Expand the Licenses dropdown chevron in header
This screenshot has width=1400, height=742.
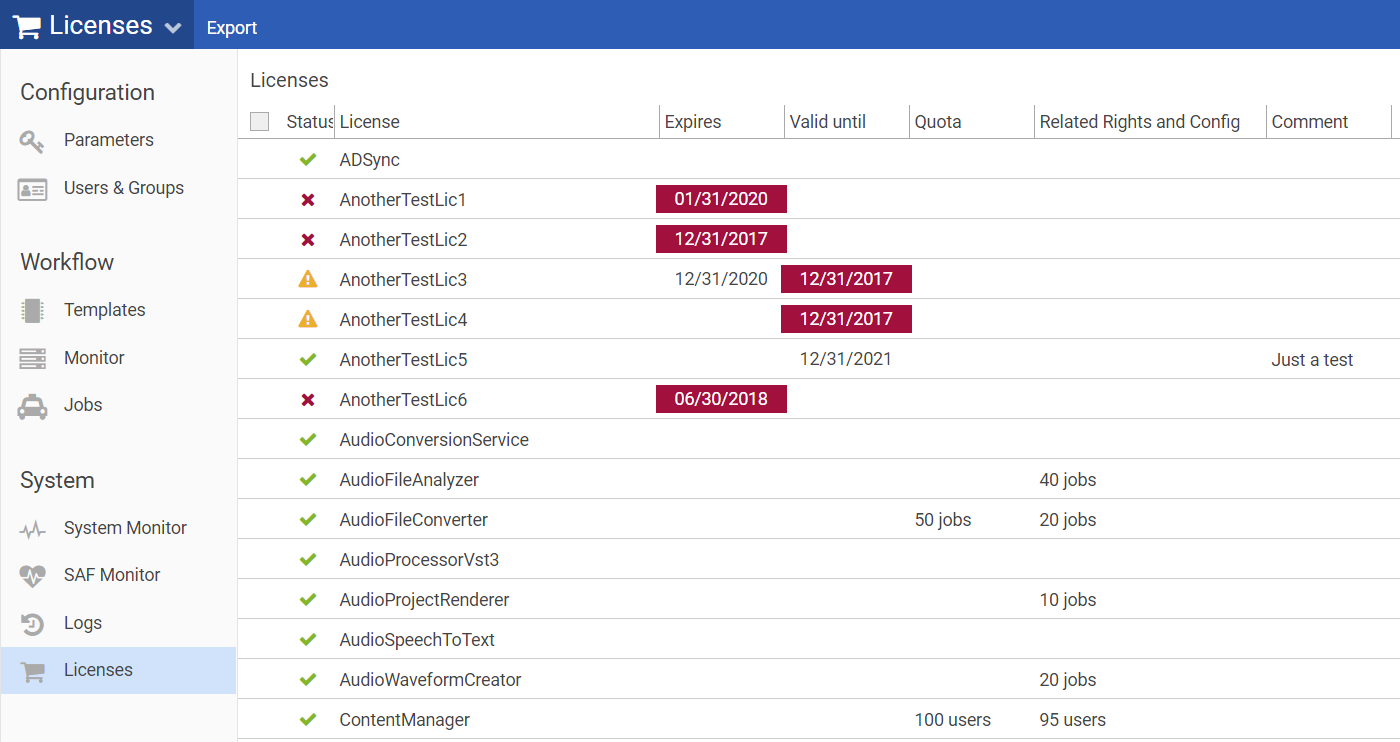point(173,27)
